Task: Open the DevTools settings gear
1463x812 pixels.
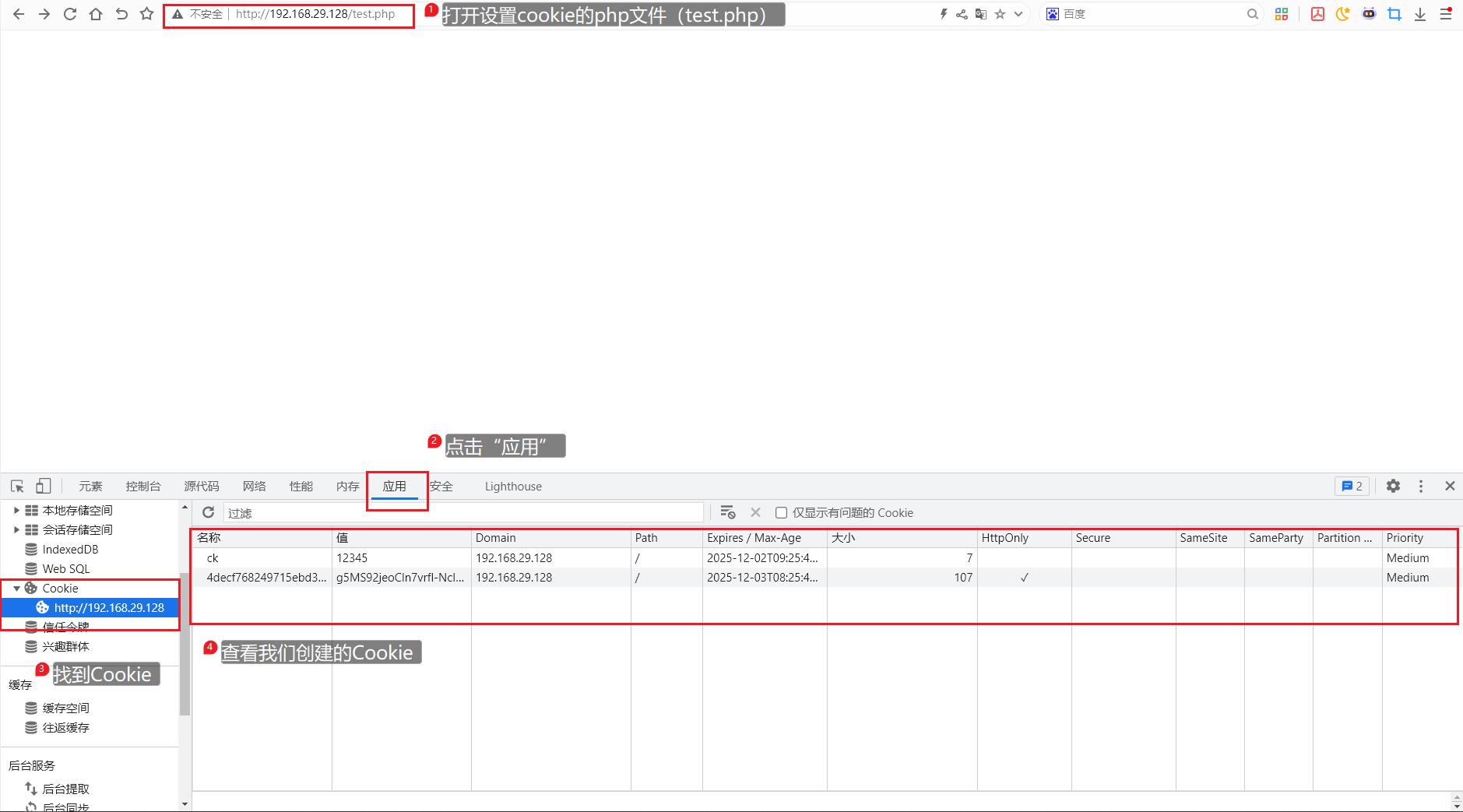Action: coord(1393,486)
